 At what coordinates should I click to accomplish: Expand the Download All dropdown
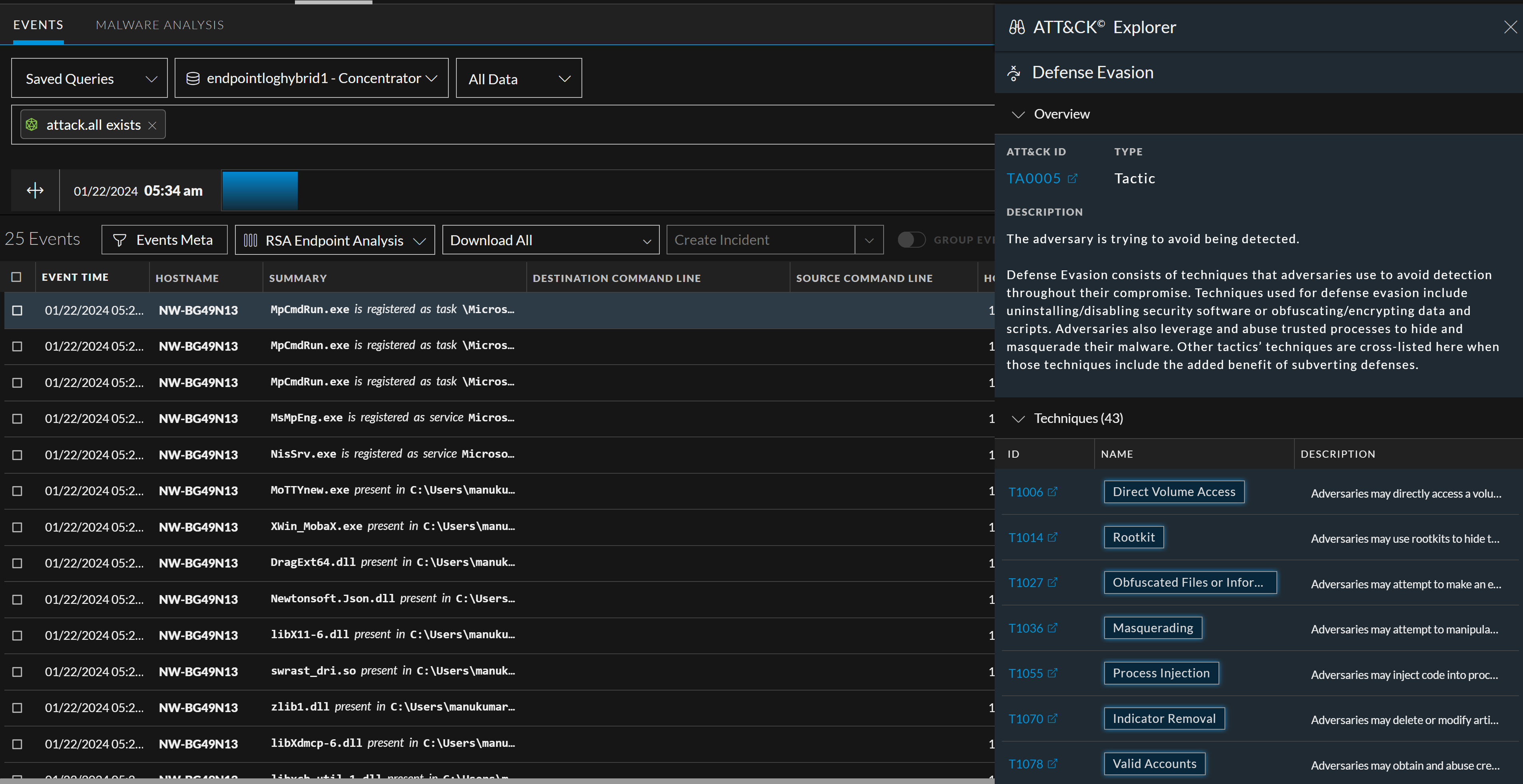tap(550, 240)
